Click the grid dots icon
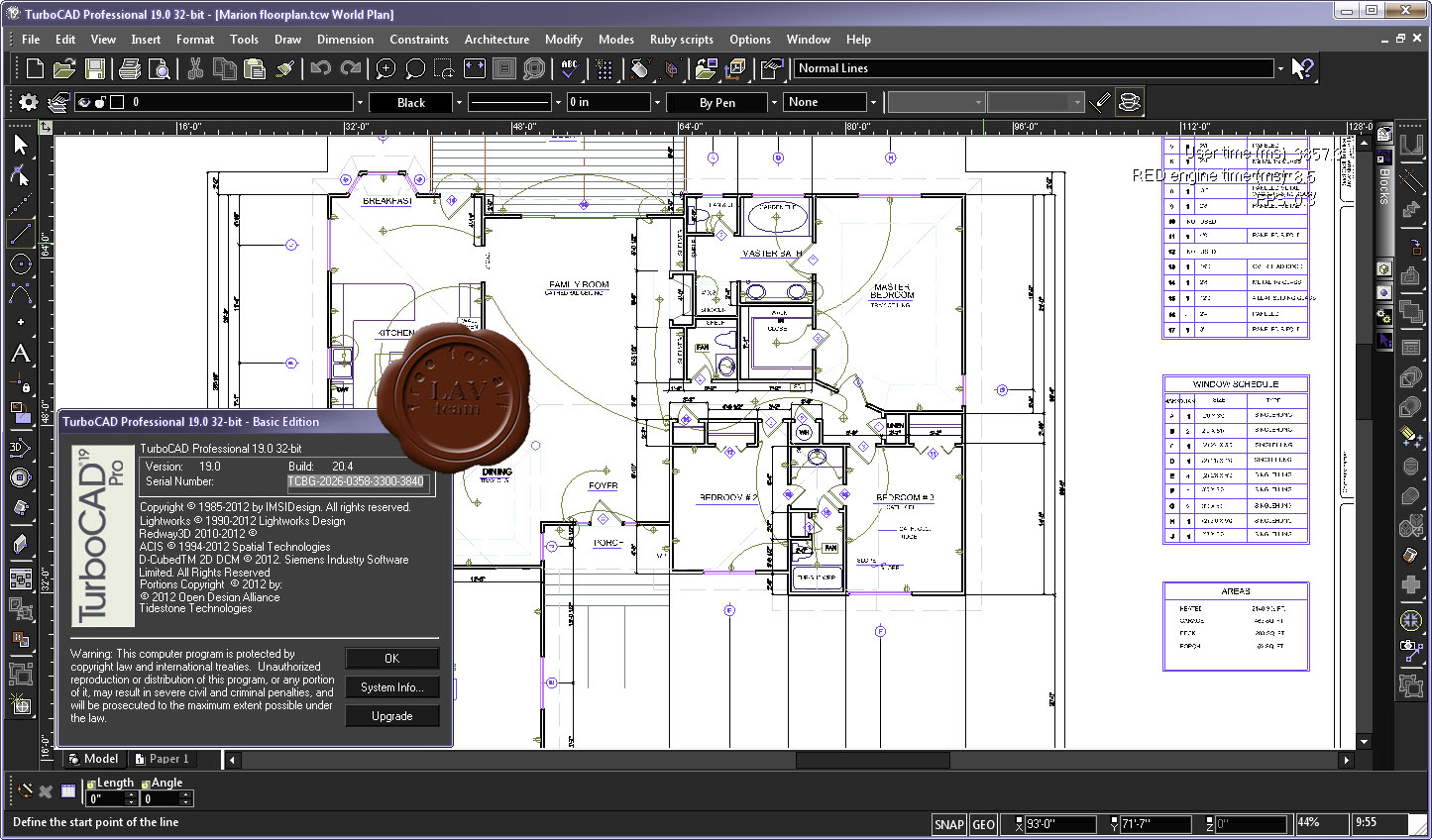 (605, 68)
